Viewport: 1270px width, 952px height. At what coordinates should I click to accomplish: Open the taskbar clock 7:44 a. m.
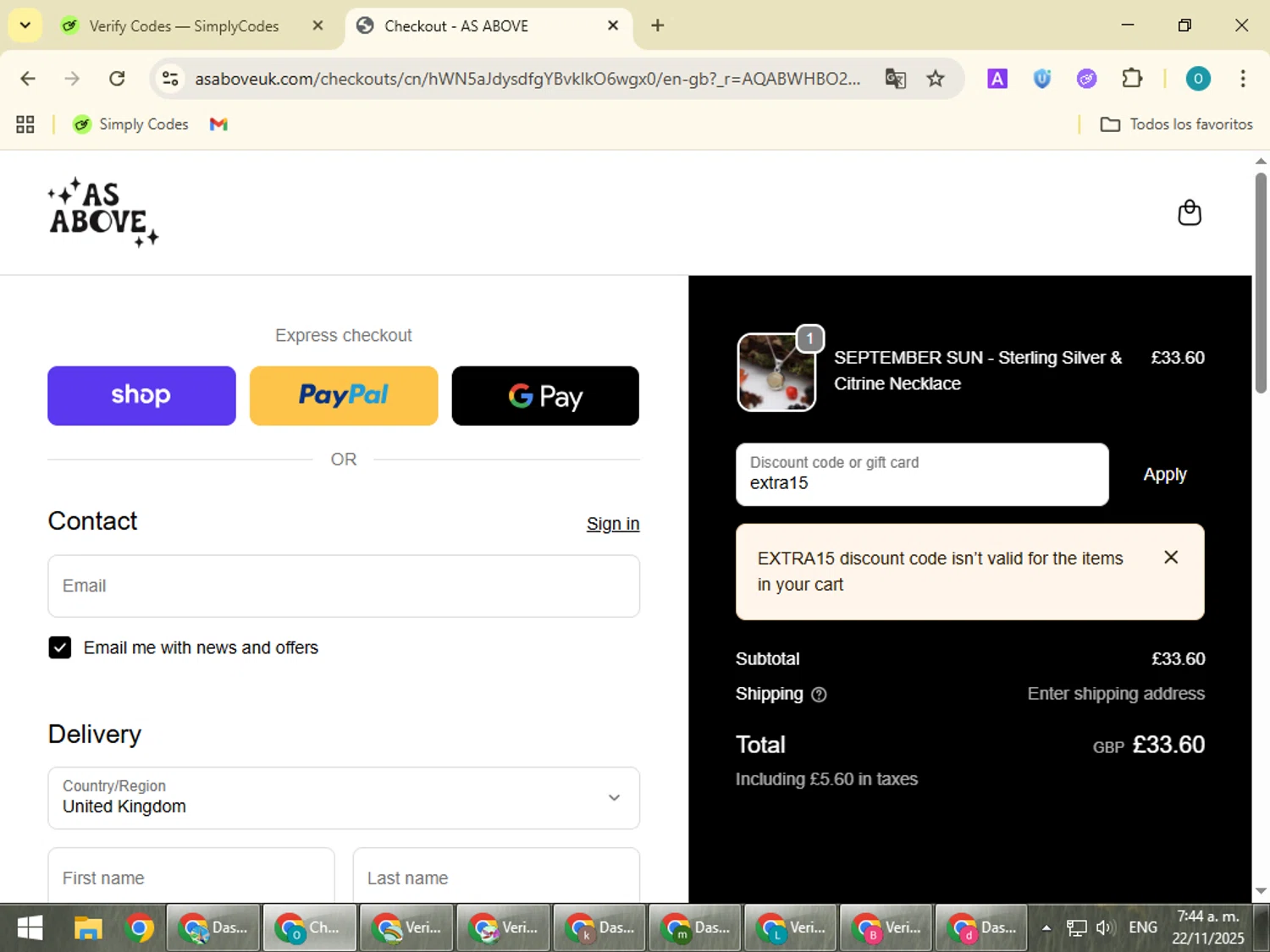pos(1208,927)
